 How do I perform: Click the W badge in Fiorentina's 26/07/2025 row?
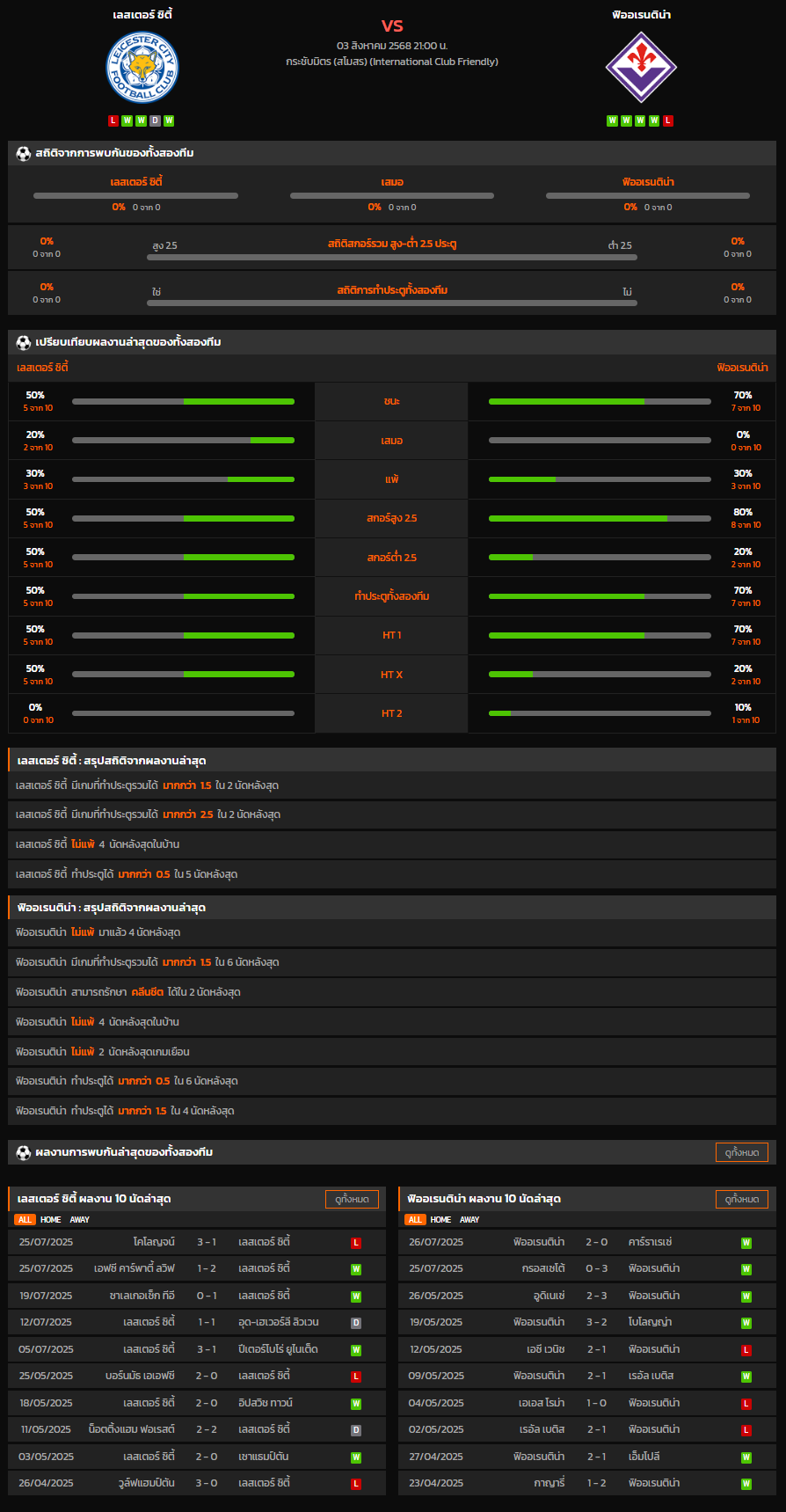(746, 1243)
